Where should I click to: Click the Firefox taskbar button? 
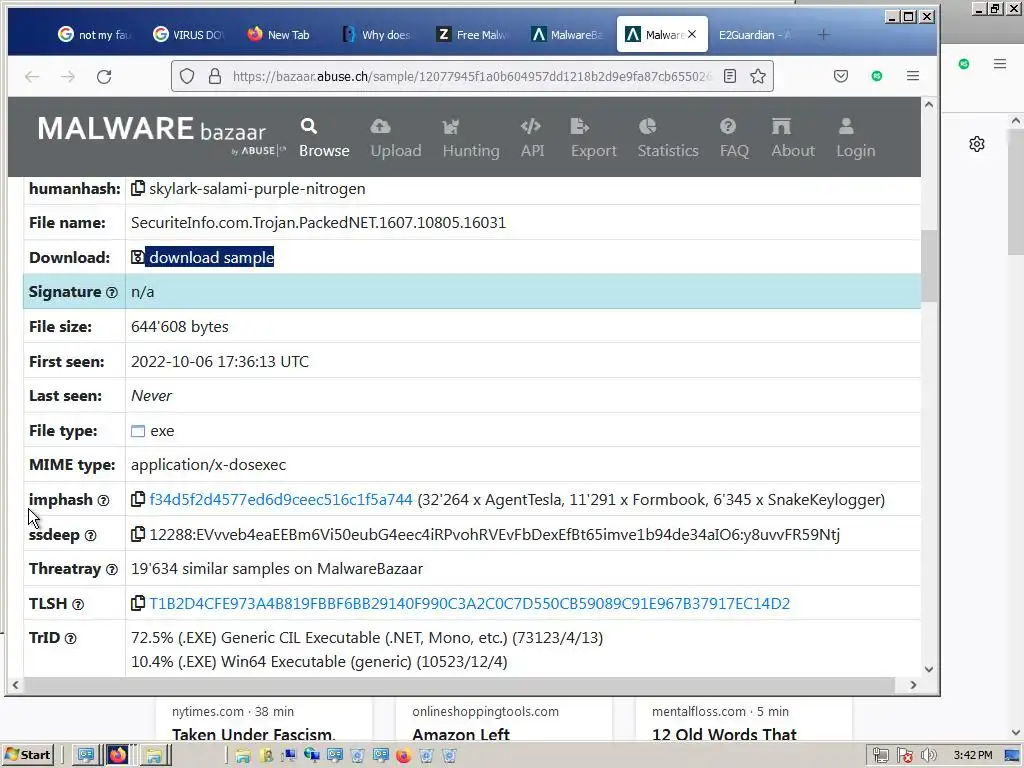tap(118, 755)
